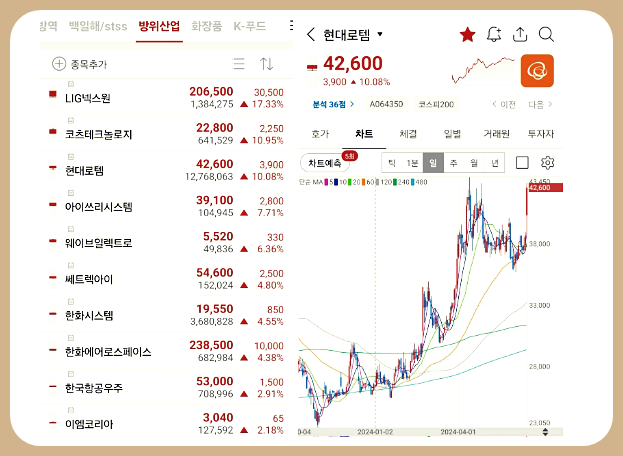Switch to 백일해/stss watchlist tab
Screen dimensions: 623x456
click(98, 26)
